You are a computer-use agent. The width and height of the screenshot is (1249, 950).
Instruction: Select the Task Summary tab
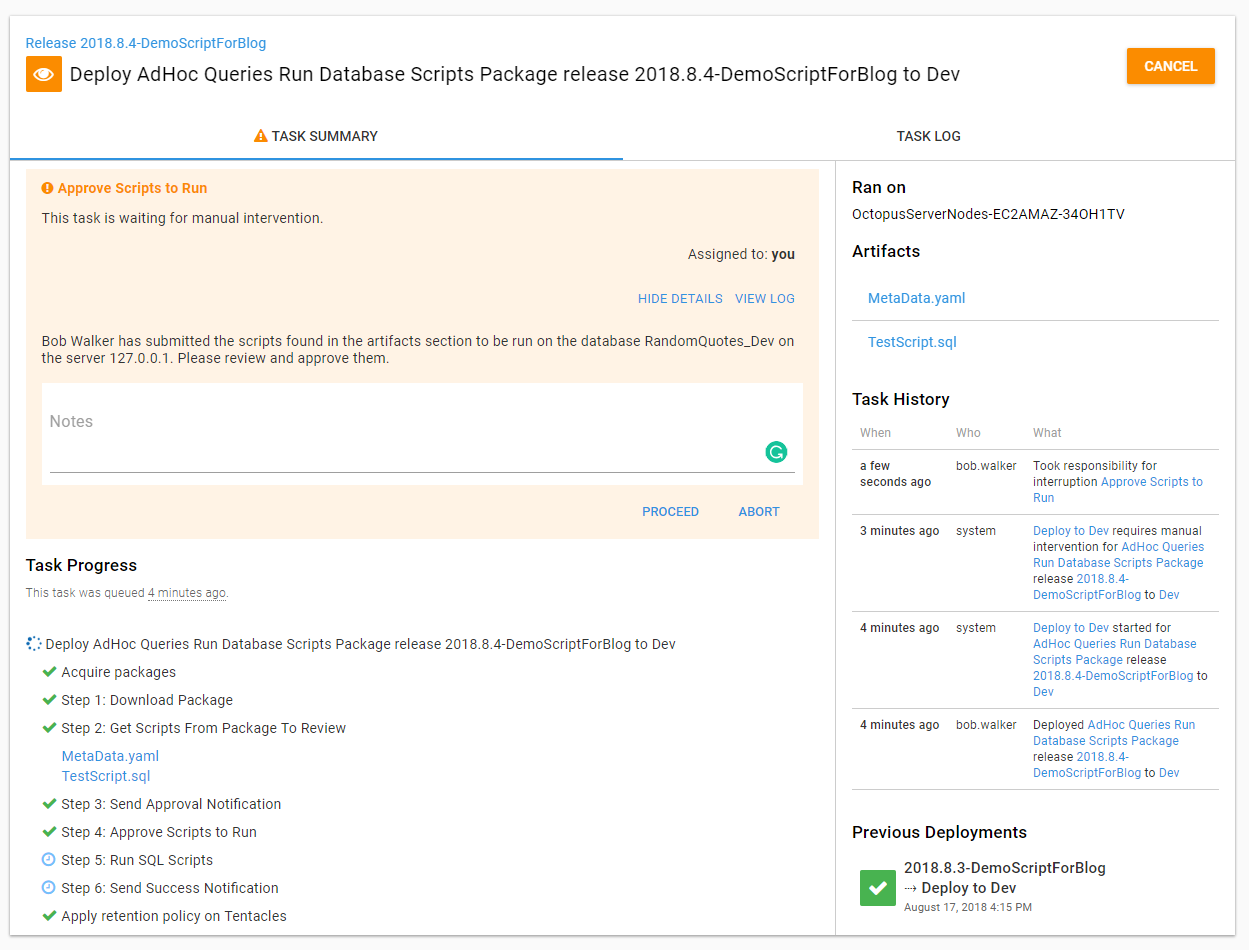point(316,136)
